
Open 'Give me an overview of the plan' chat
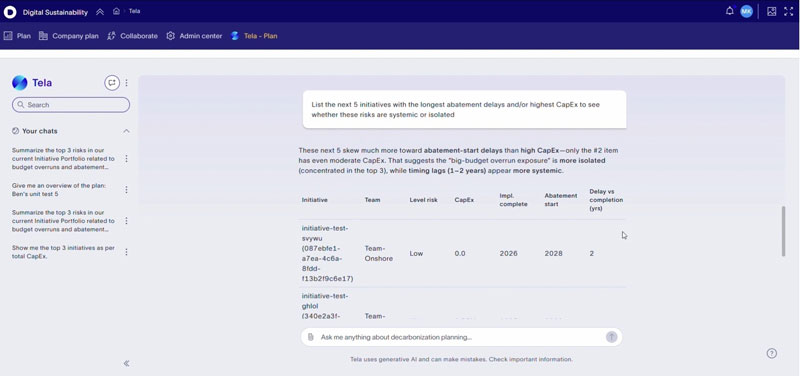tap(59, 189)
